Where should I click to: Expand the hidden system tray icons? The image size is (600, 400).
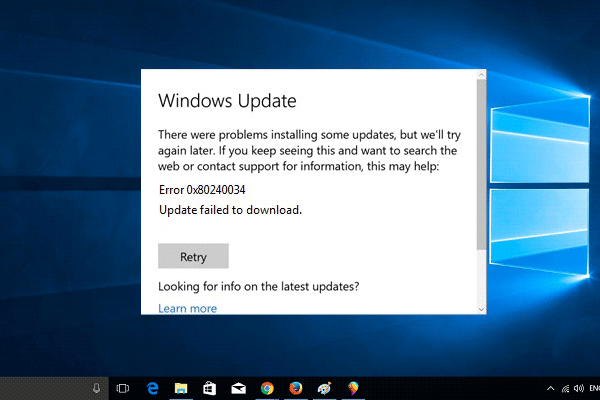click(551, 387)
